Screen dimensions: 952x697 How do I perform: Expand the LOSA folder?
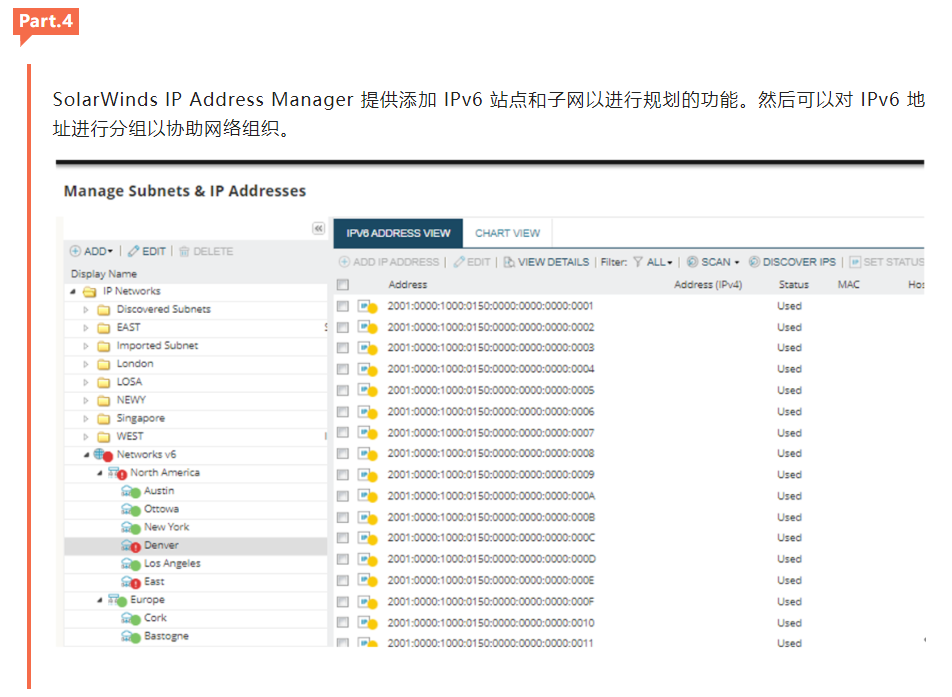pos(86,382)
